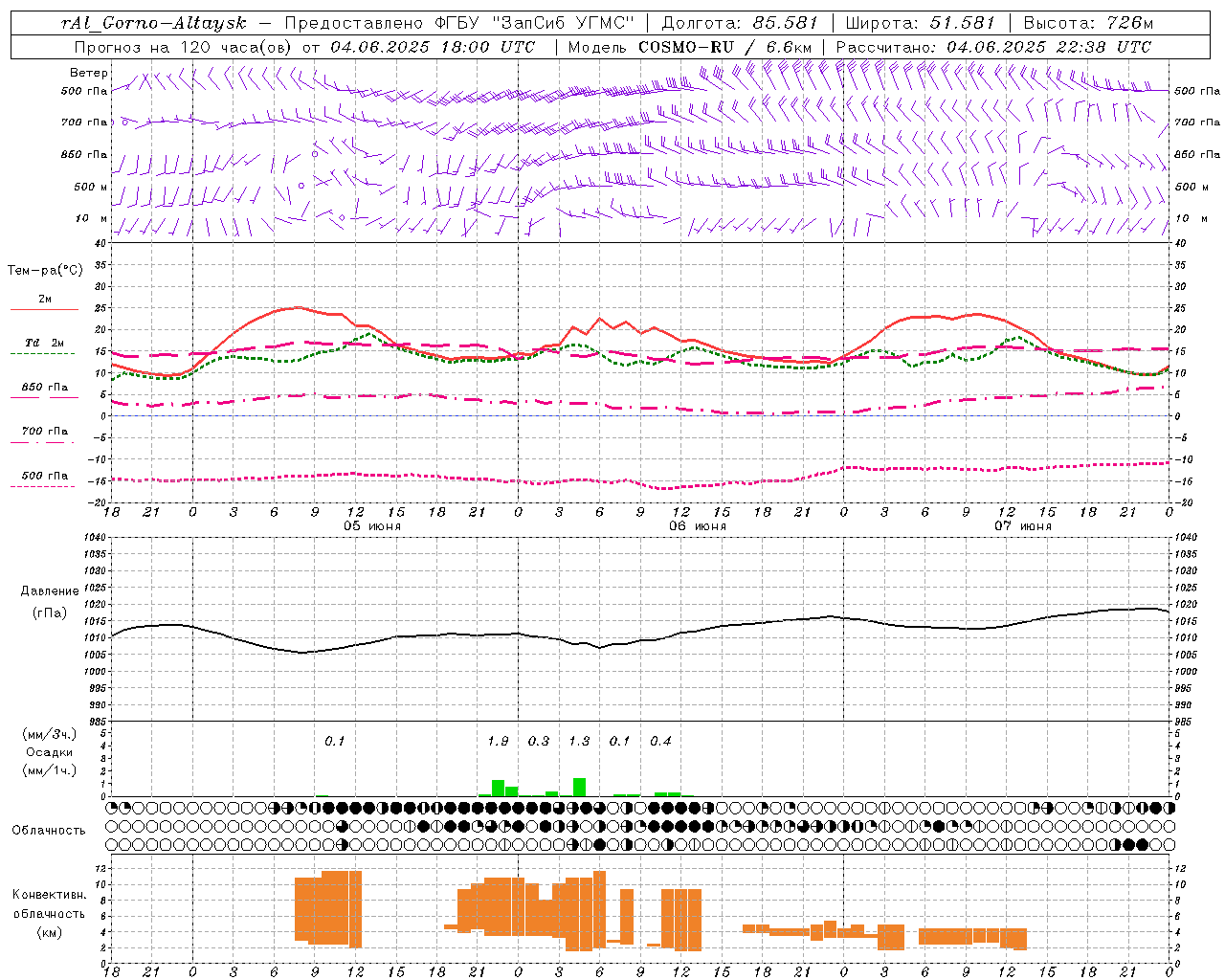This screenshot has height=980, width=1225.
Task: Click the 'Ветер' wind panel label
Action: tap(89, 73)
